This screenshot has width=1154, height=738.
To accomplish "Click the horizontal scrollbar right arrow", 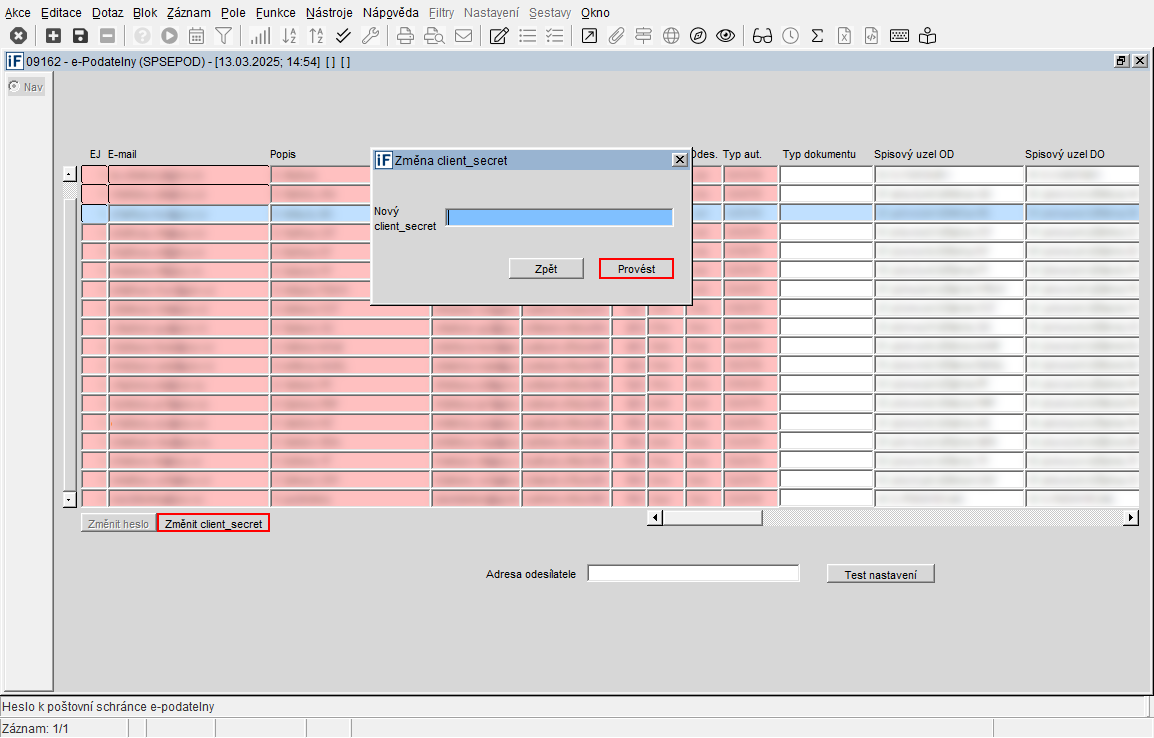I will point(1131,517).
